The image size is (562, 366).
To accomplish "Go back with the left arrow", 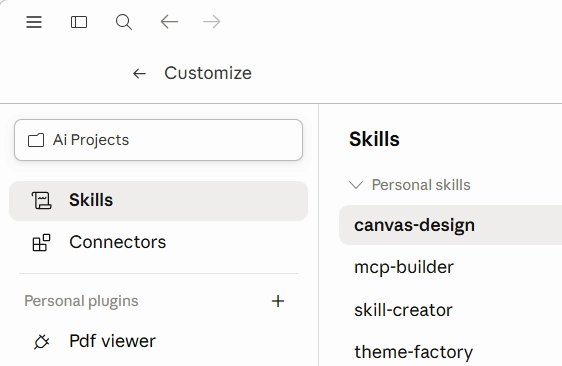I will click(169, 22).
